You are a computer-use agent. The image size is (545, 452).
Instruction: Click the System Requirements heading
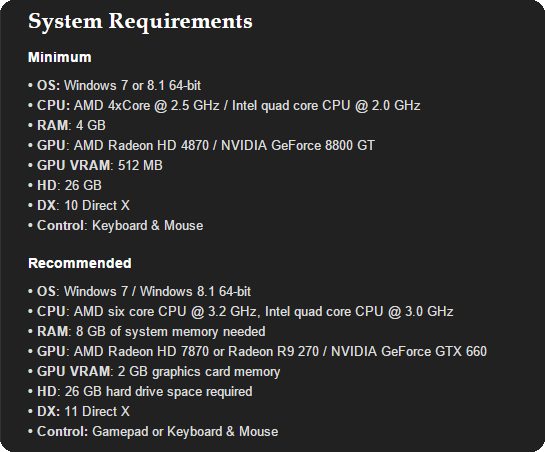[140, 22]
